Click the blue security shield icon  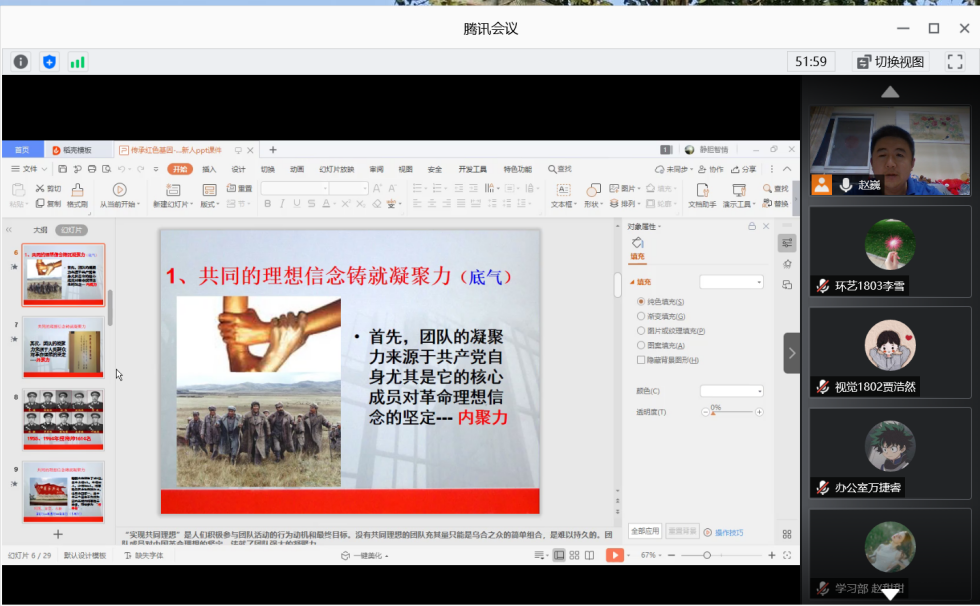point(49,61)
